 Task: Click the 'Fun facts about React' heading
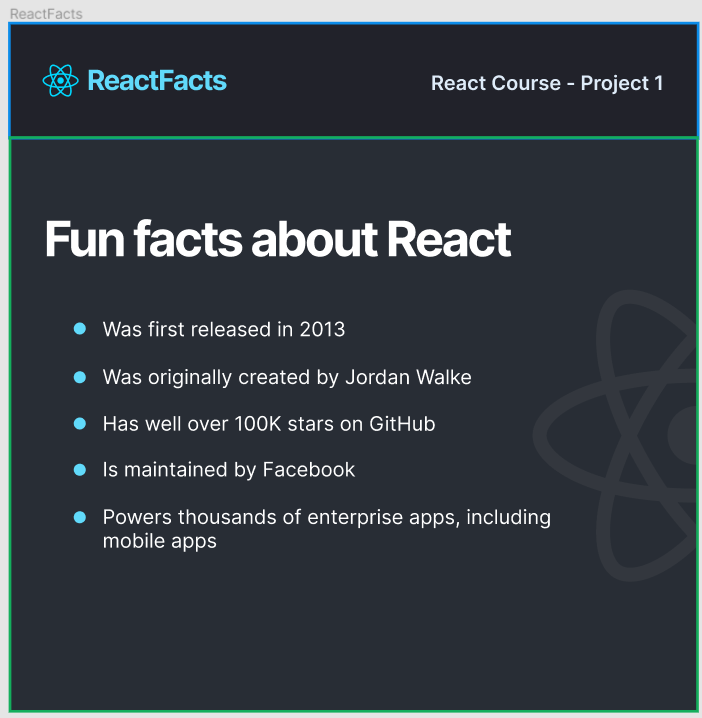(x=278, y=239)
